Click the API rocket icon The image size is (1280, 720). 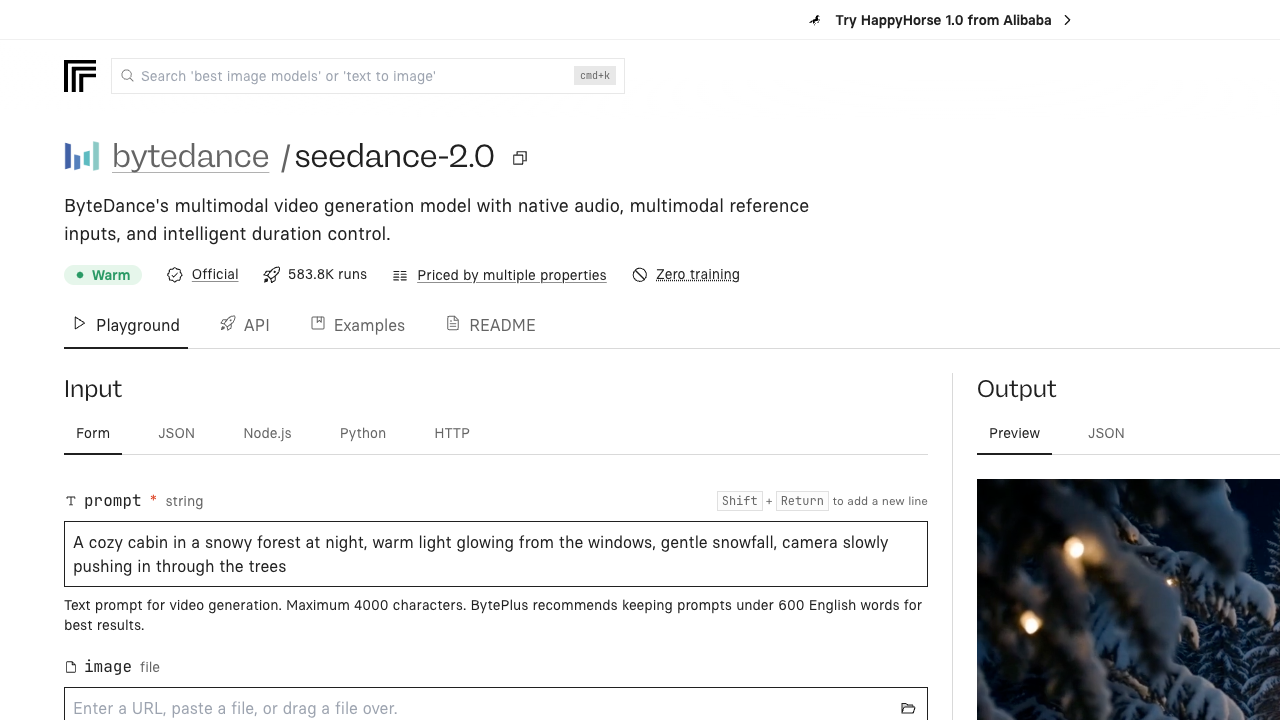pos(228,324)
